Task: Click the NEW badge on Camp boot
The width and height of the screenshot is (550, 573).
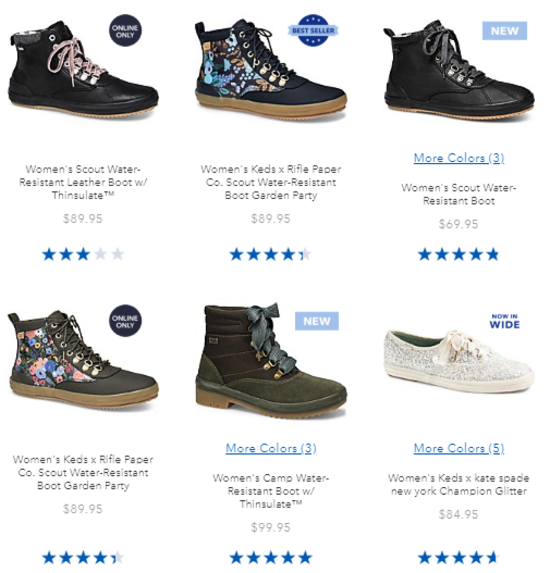Action: click(x=317, y=321)
